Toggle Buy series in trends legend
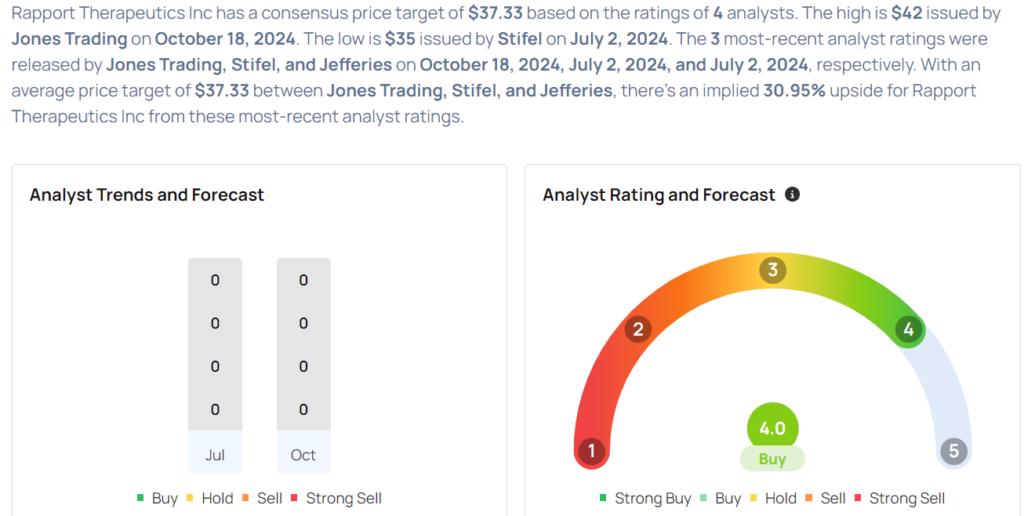 pos(157,498)
